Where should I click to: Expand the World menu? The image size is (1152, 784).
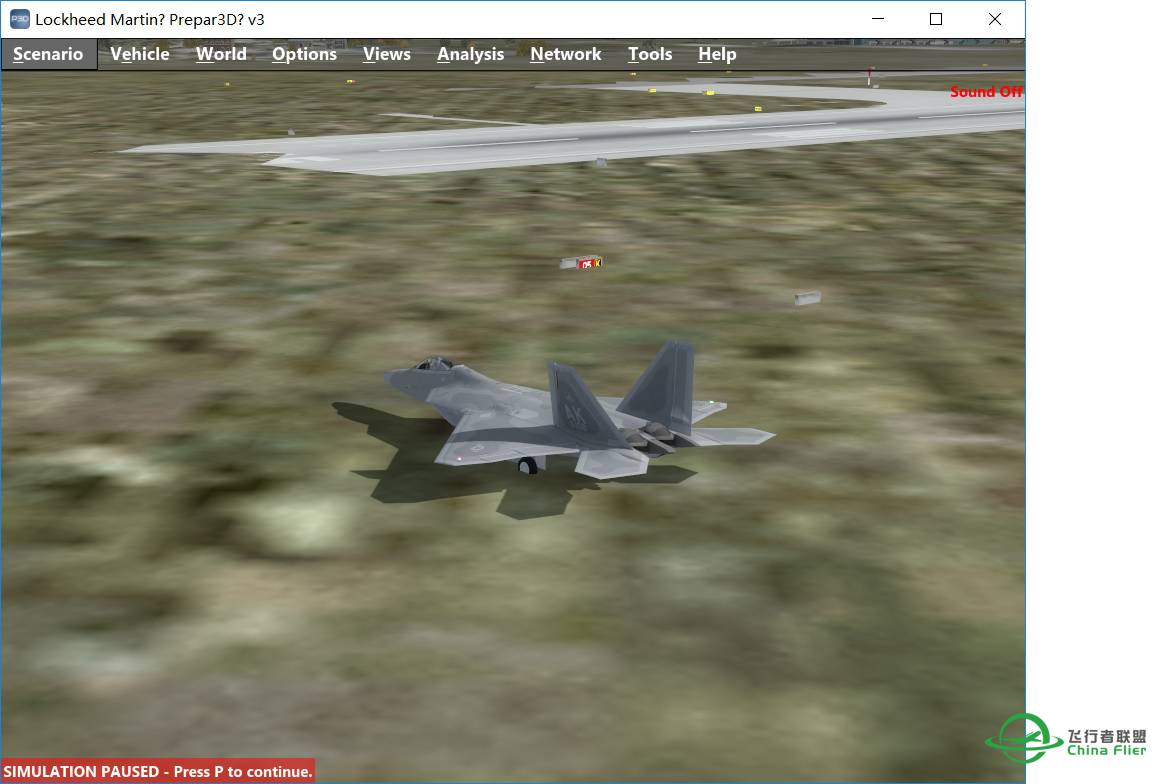221,54
